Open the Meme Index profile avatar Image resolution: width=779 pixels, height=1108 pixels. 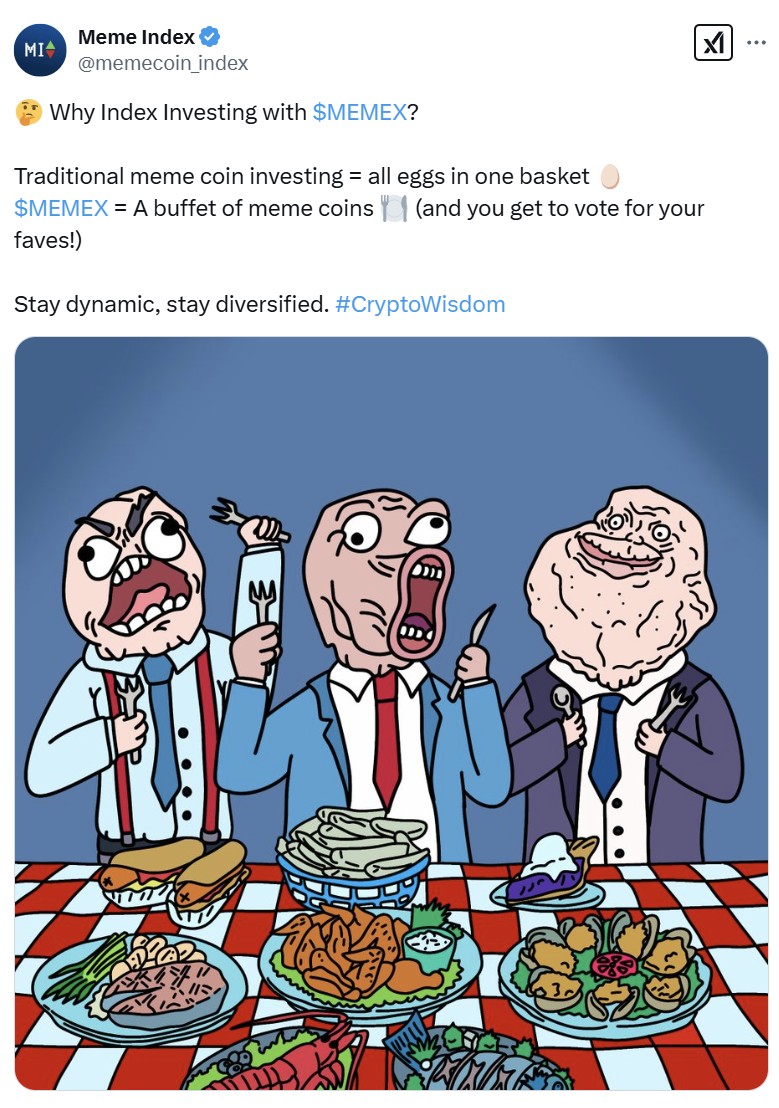point(40,50)
